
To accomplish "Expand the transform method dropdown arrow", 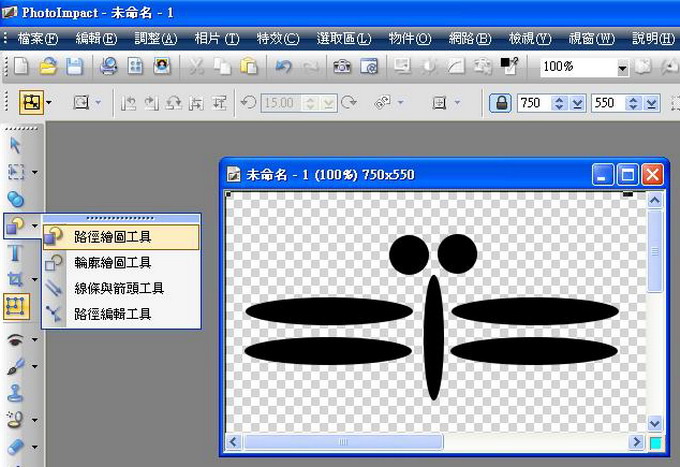I will 49,103.
